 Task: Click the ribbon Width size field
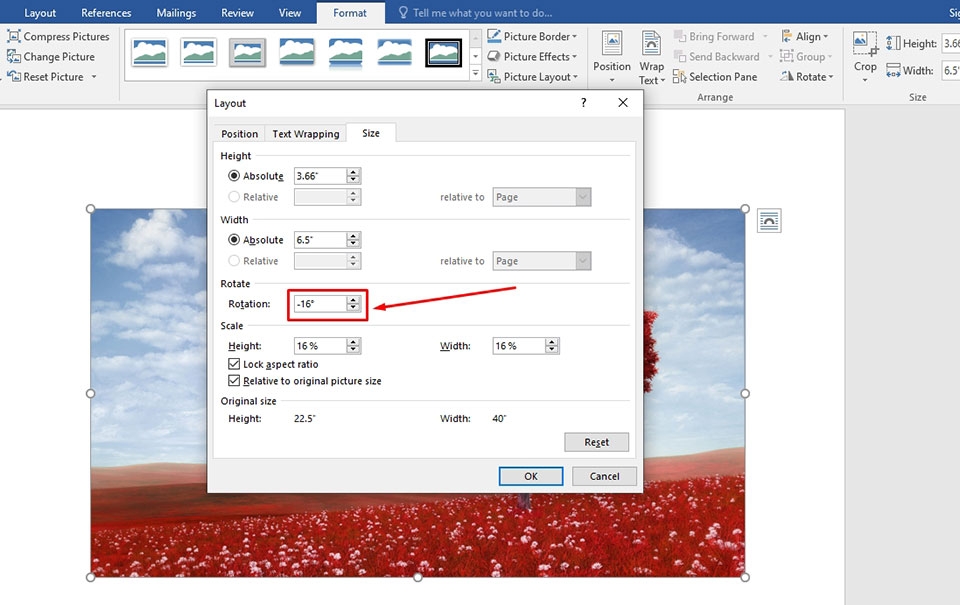tap(951, 70)
